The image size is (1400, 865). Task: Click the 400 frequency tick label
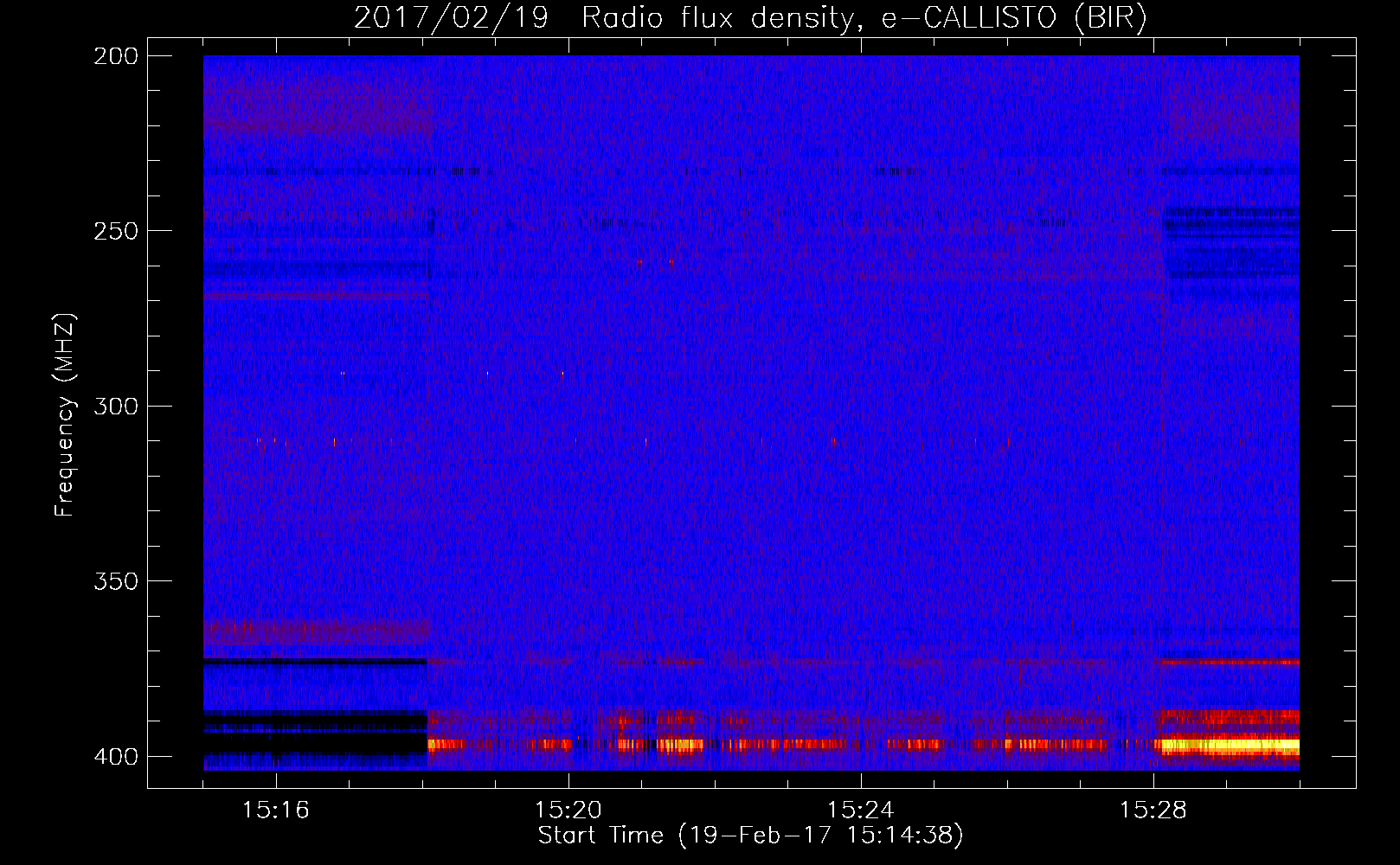click(116, 757)
